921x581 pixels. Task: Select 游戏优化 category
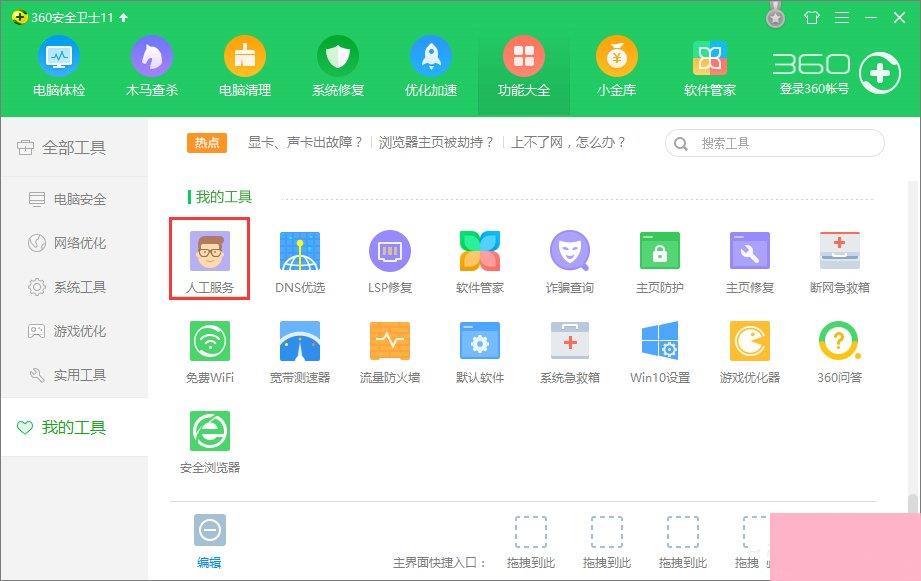[x=67, y=331]
